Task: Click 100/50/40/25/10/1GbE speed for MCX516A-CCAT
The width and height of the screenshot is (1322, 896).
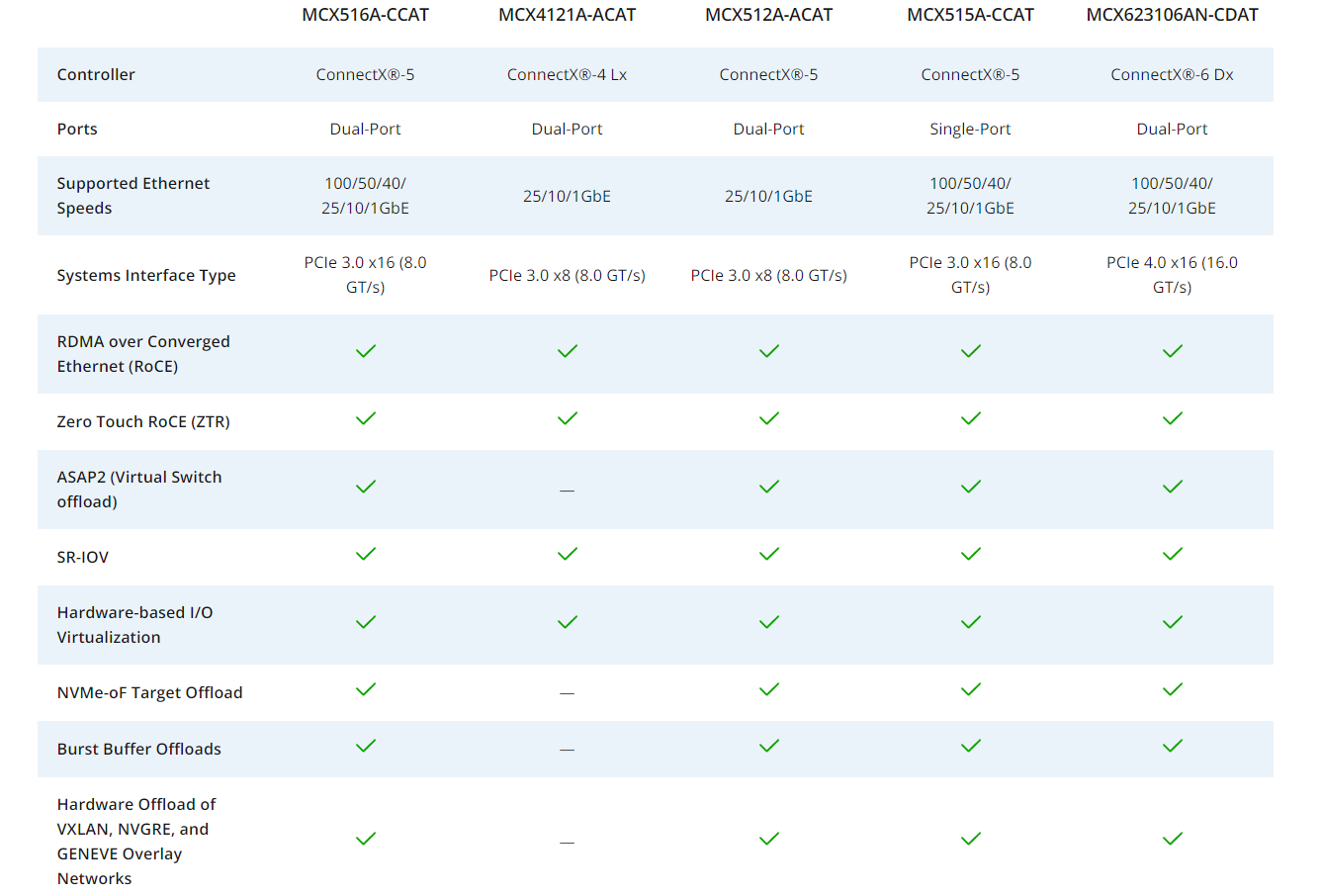Action: tap(365, 196)
